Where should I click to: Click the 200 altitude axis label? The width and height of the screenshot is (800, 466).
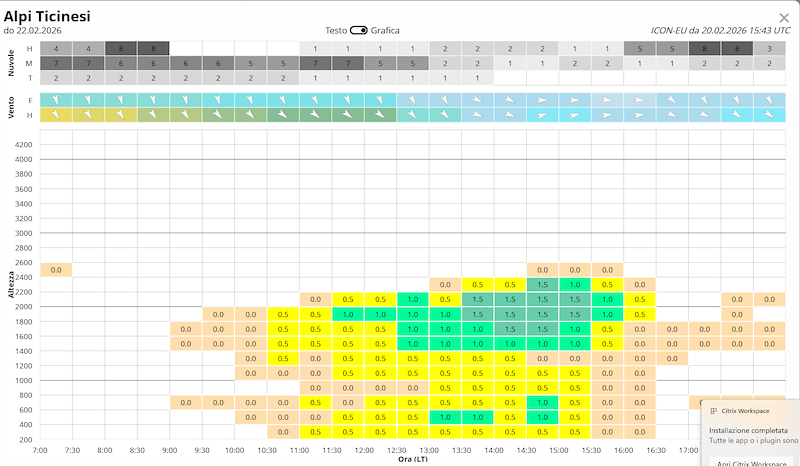(26, 439)
